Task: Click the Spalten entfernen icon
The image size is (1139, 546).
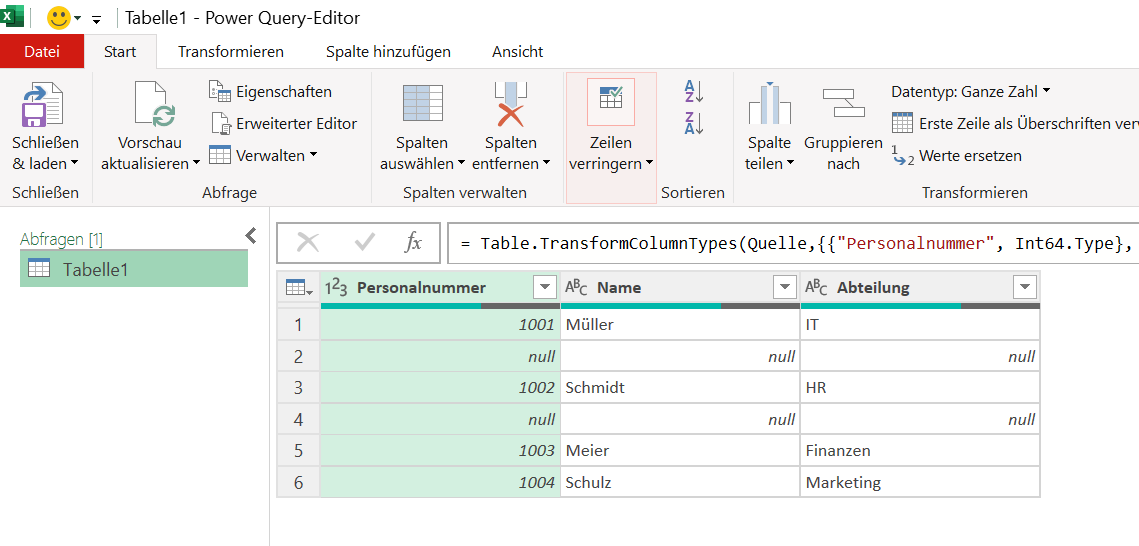Action: click(x=511, y=104)
